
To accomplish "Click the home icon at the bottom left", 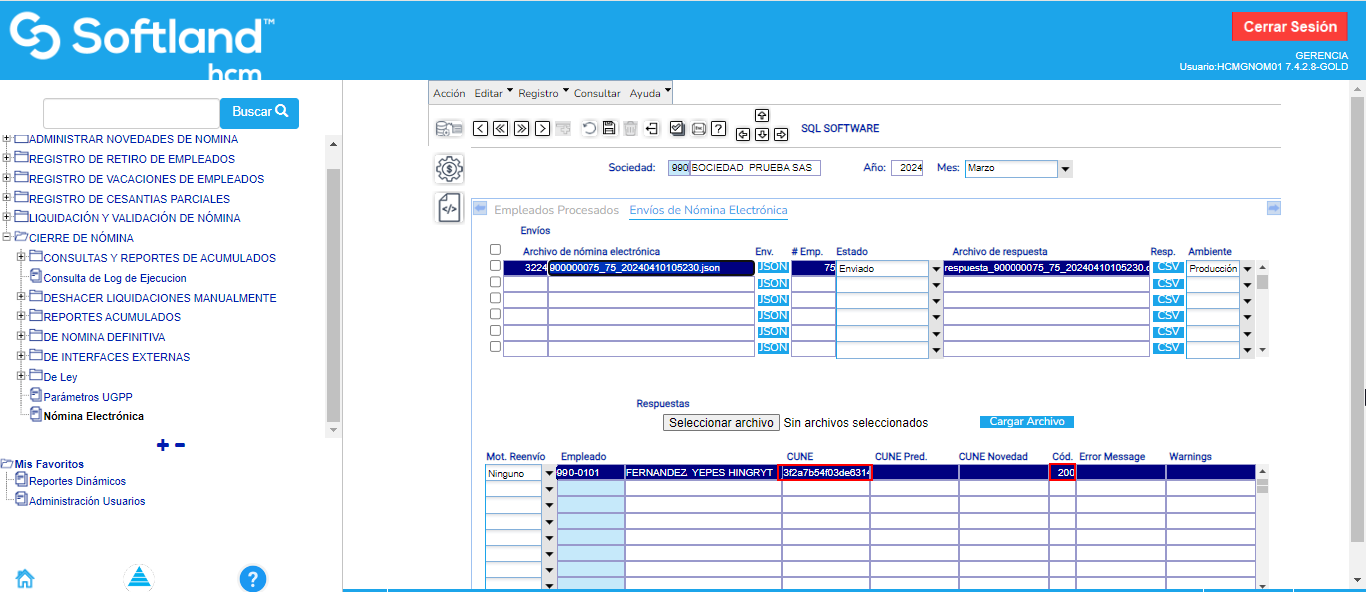I will click(25, 578).
